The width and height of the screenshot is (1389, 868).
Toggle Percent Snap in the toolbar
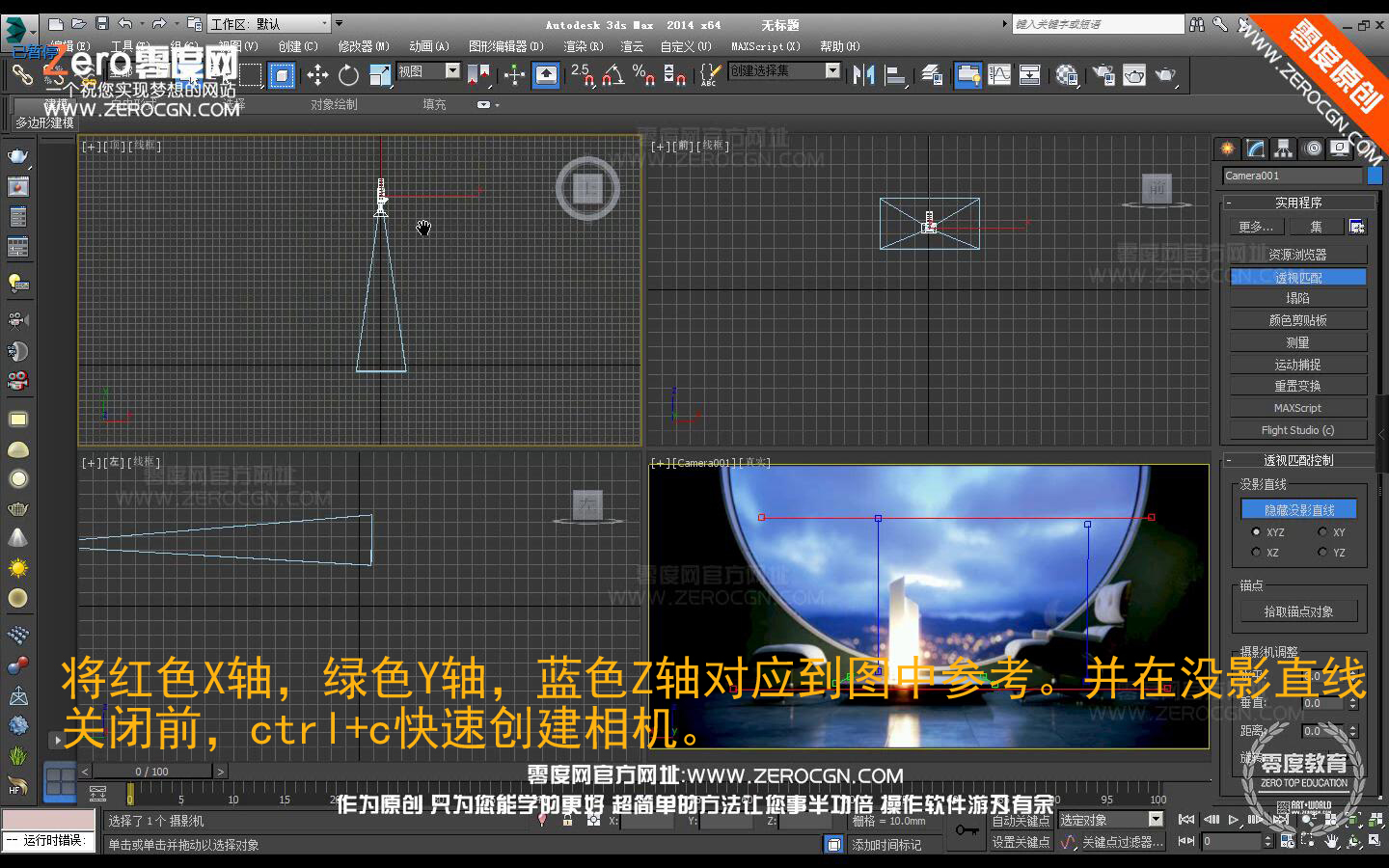(x=644, y=75)
